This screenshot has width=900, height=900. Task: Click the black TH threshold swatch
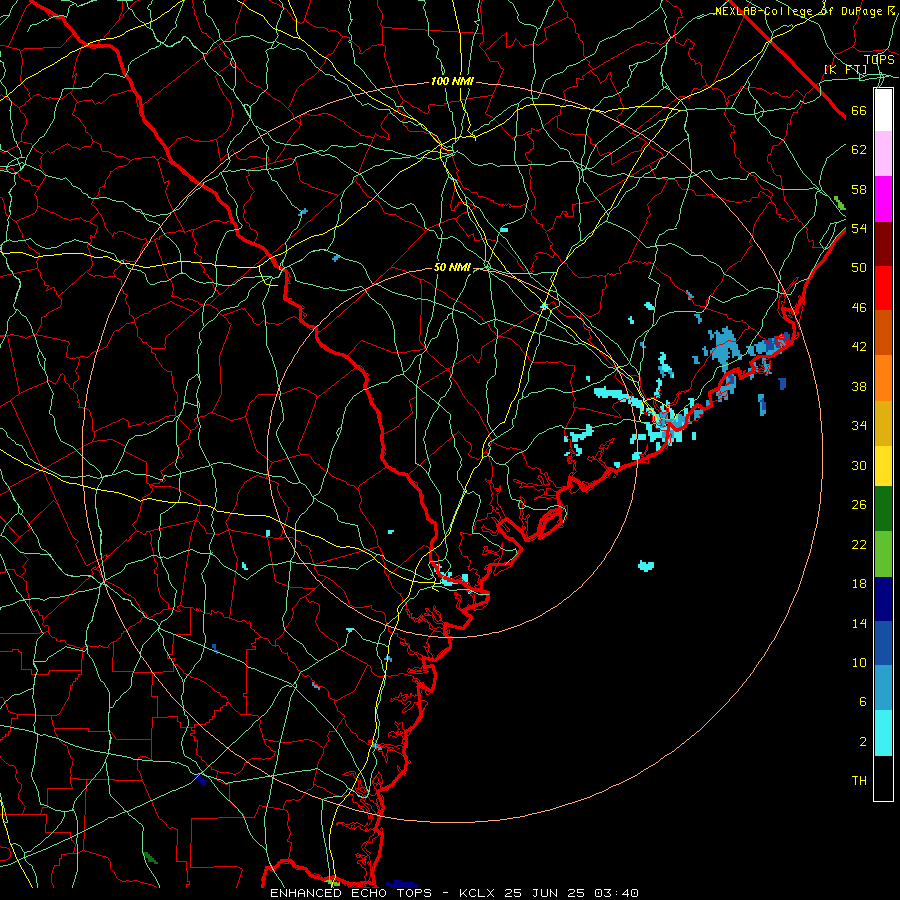(x=883, y=778)
